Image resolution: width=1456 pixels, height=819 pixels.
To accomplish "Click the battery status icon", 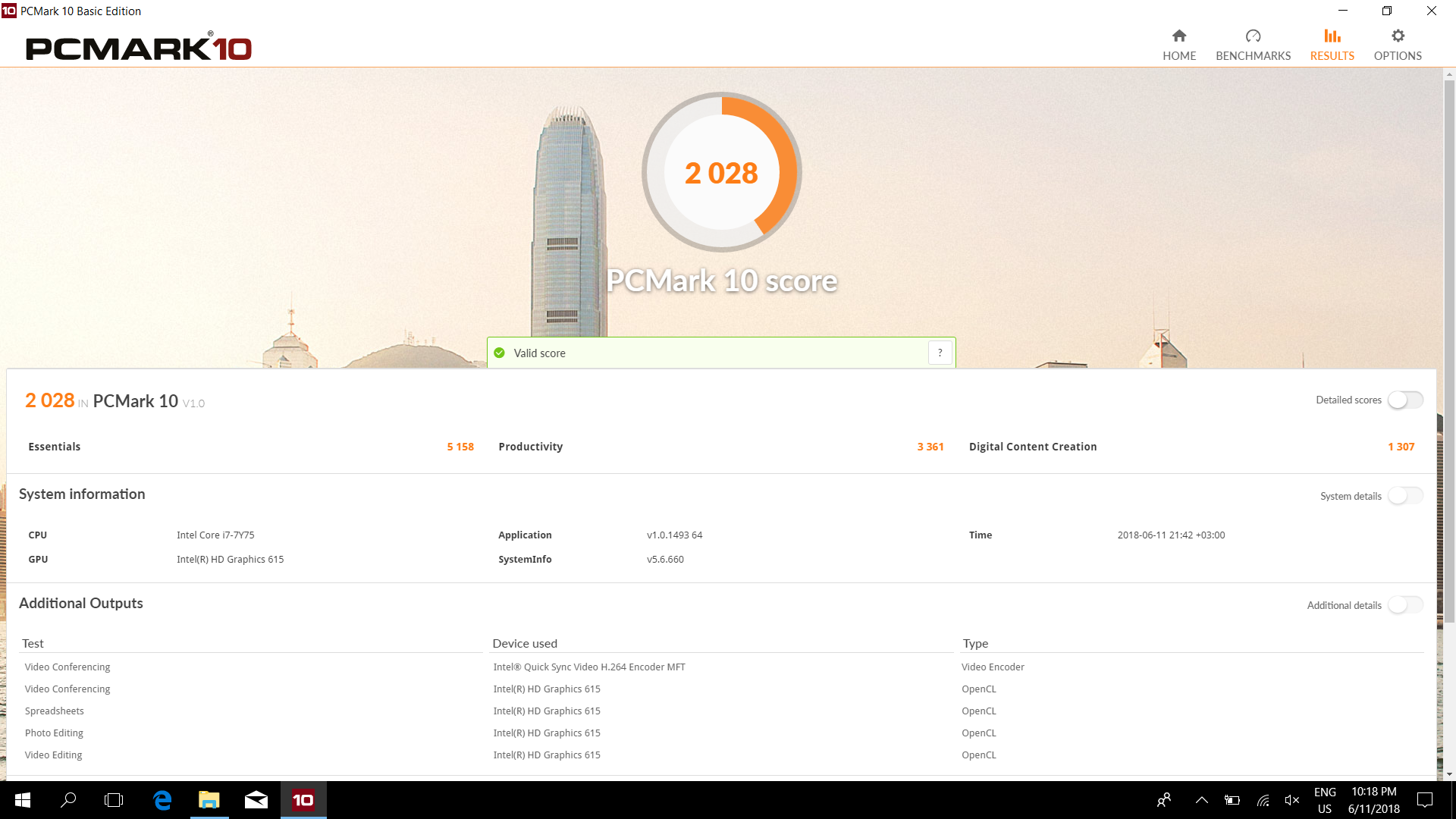I will click(x=1232, y=800).
